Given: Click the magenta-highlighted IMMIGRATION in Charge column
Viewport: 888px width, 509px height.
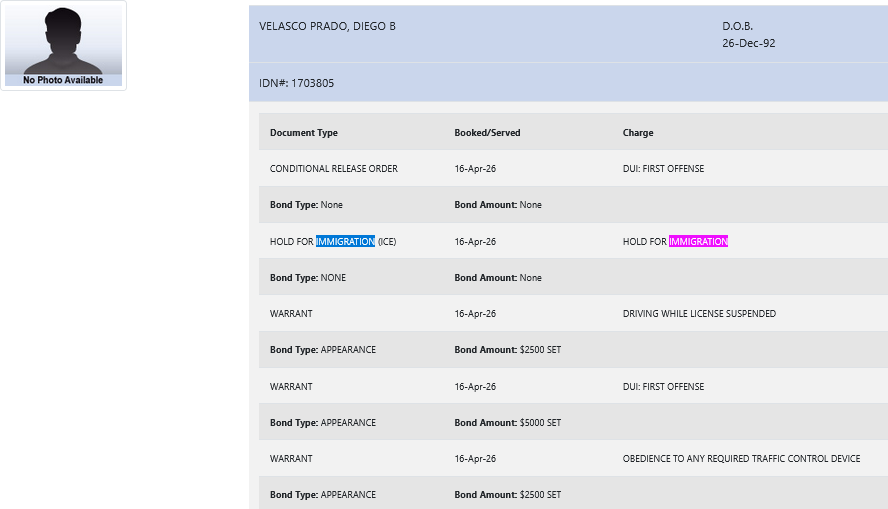Looking at the screenshot, I should pos(698,241).
